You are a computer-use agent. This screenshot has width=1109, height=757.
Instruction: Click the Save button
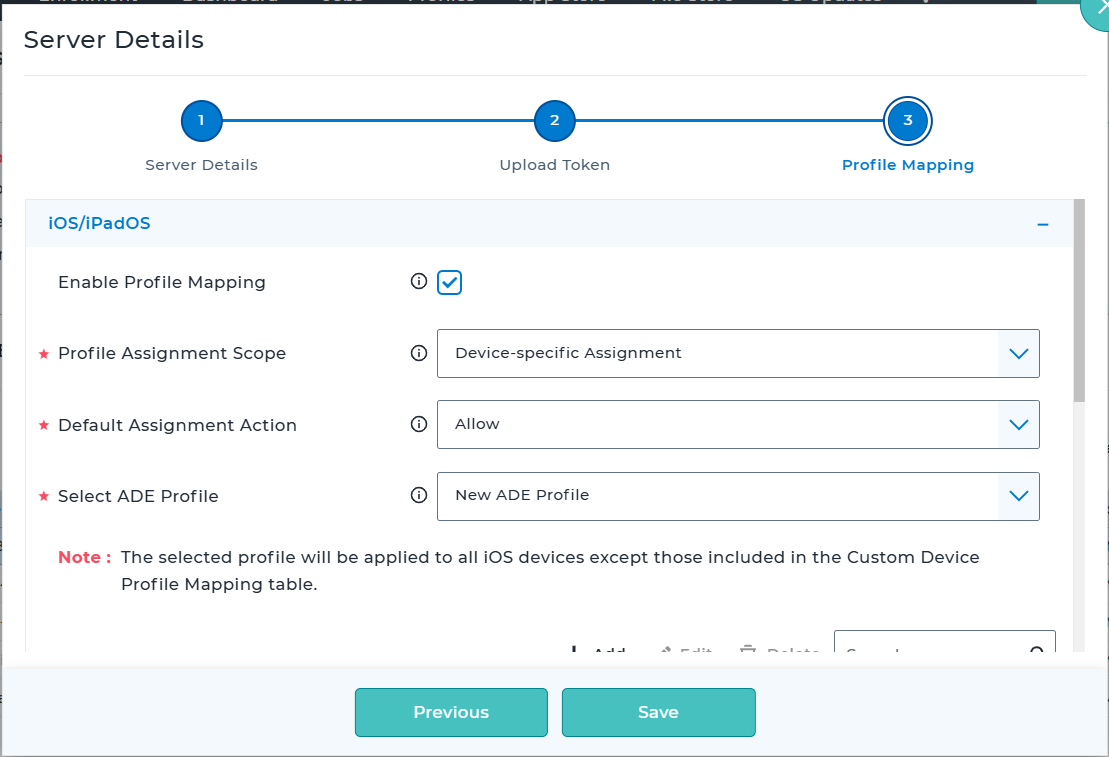pyautogui.click(x=658, y=712)
